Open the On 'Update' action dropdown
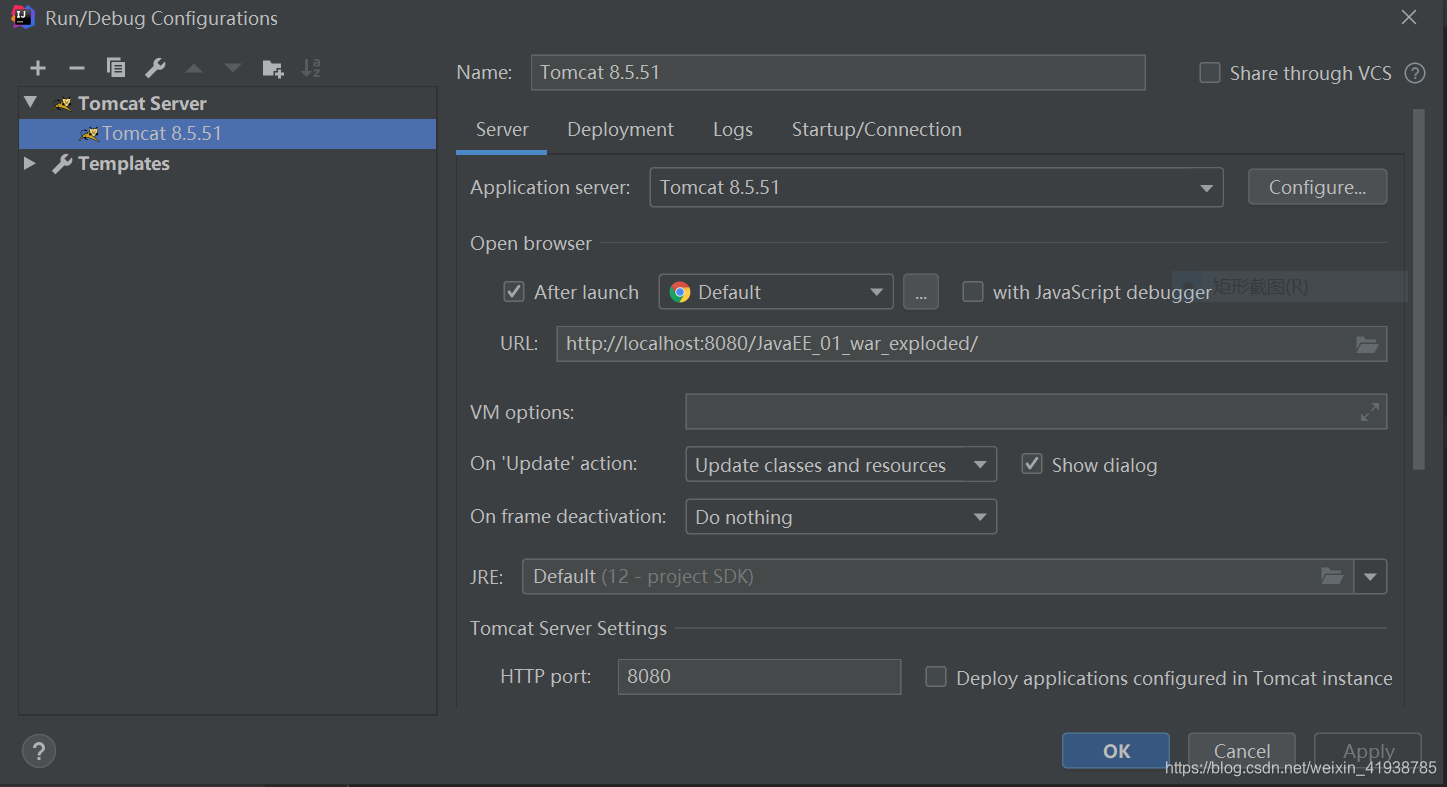The image size is (1447, 787). pyautogui.click(x=841, y=465)
